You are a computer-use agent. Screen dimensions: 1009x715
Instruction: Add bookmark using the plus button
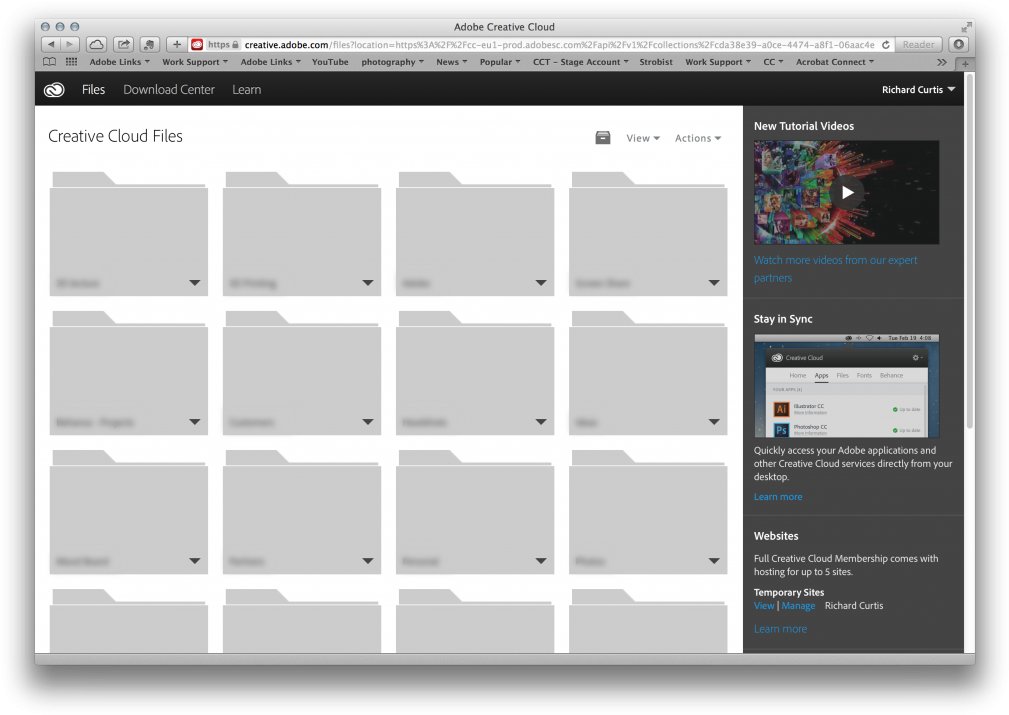[177, 44]
